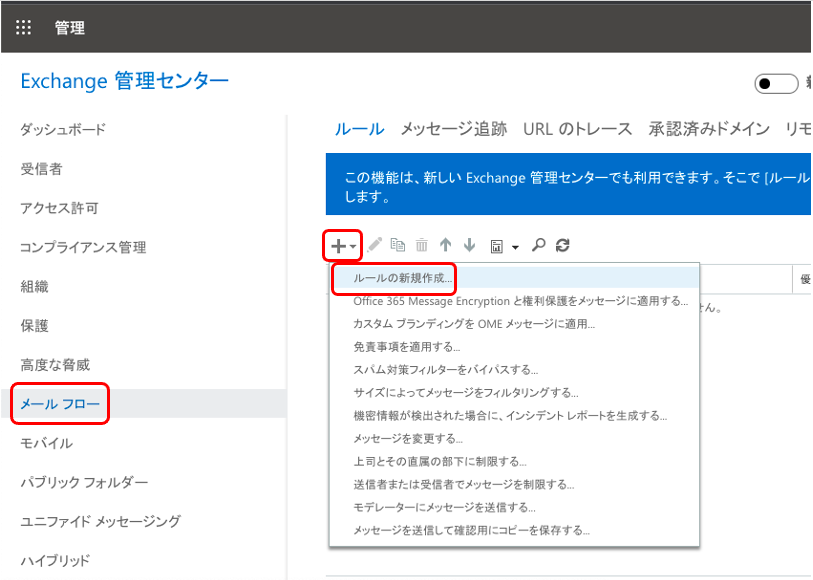Screen dimensions: 813x580
Task: Toggle the new admin center switch
Action: [x=776, y=83]
